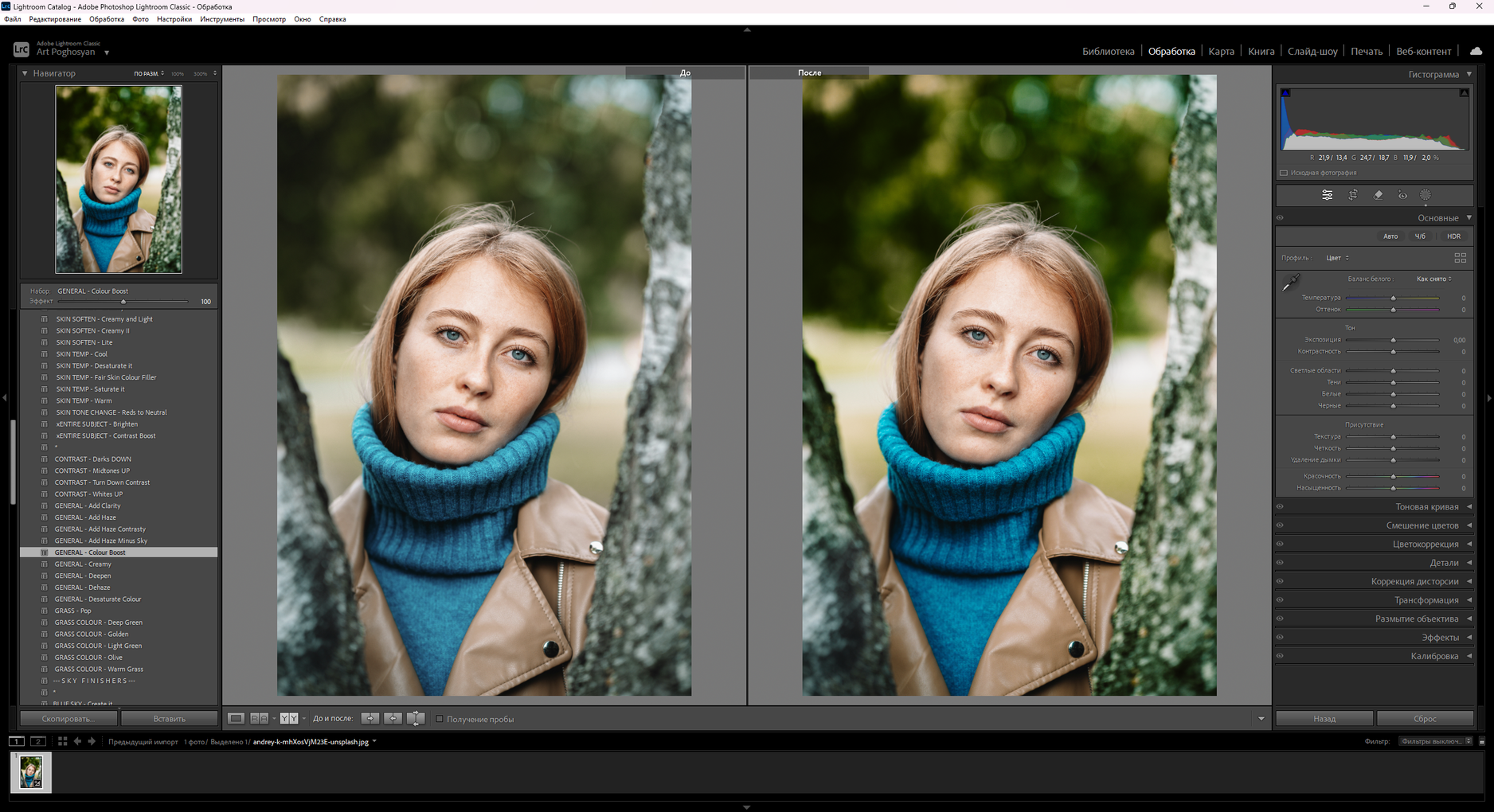Open the Инструменты menu

click(222, 19)
